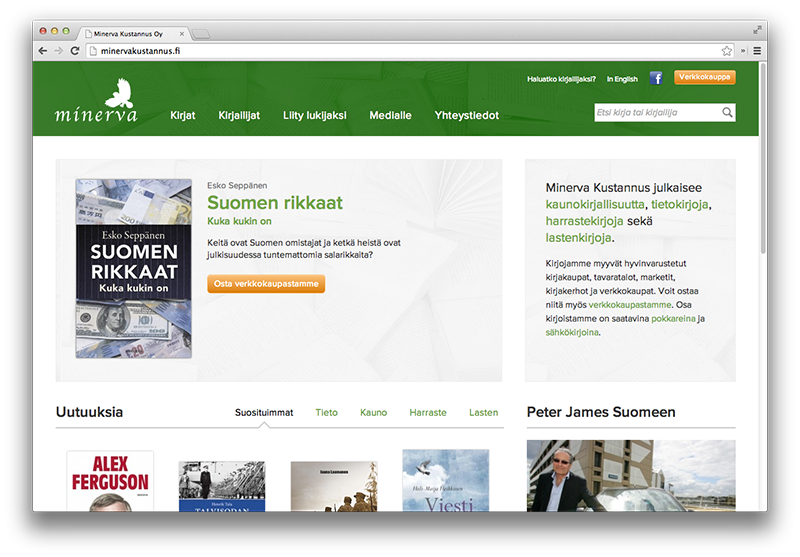The image size is (800, 557).
Task: Click the browser forward arrow
Action: tap(58, 51)
